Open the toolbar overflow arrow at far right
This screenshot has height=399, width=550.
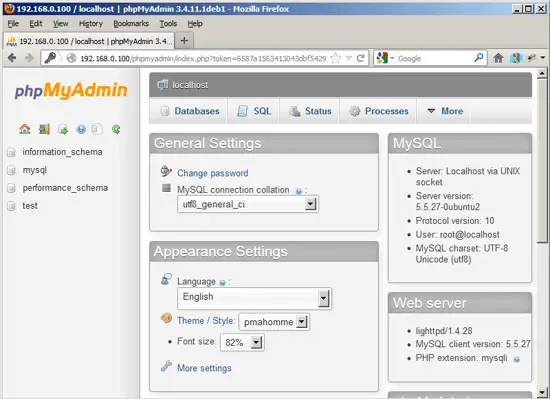[543, 58]
